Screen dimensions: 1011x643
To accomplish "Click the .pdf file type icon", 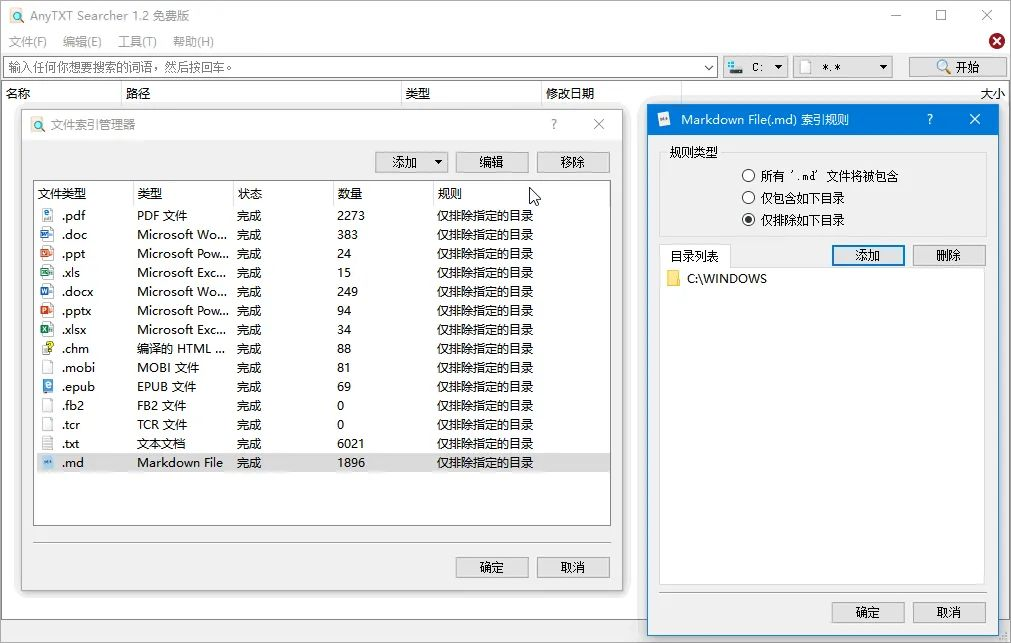I will (47, 215).
